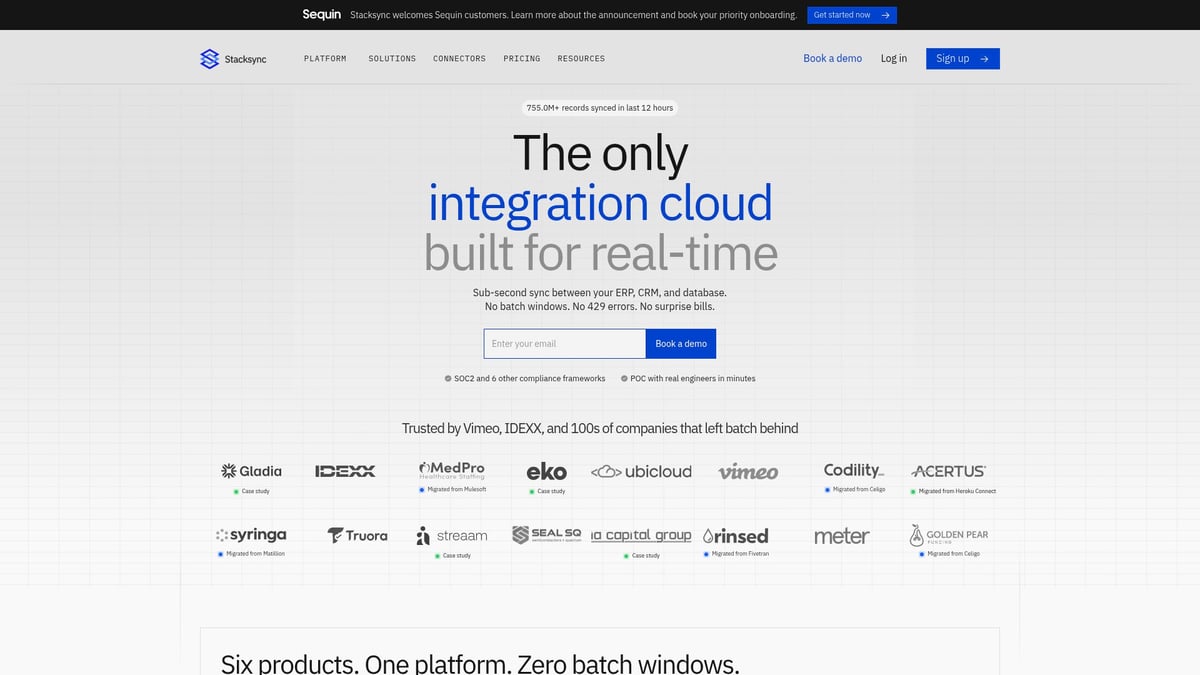Open the CONNECTORS navigation menu
The image size is (1200, 675).
pyautogui.click(x=459, y=58)
